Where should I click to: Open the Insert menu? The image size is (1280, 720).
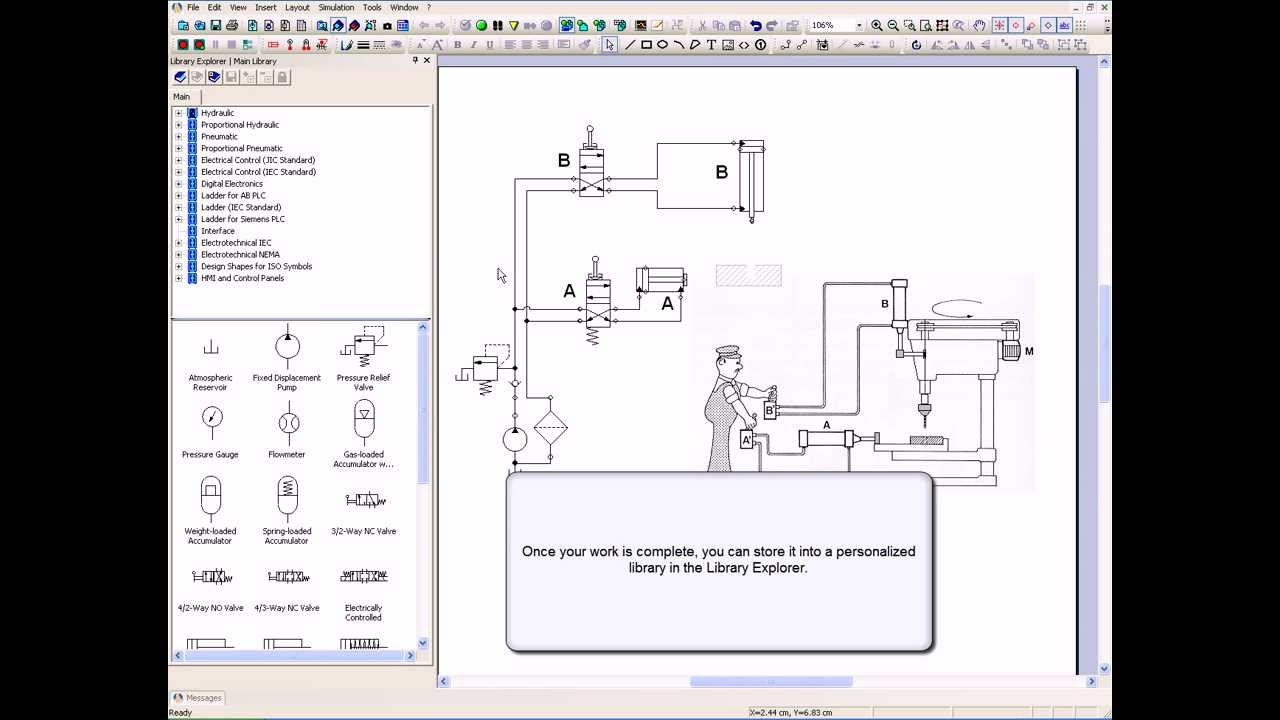(266, 7)
